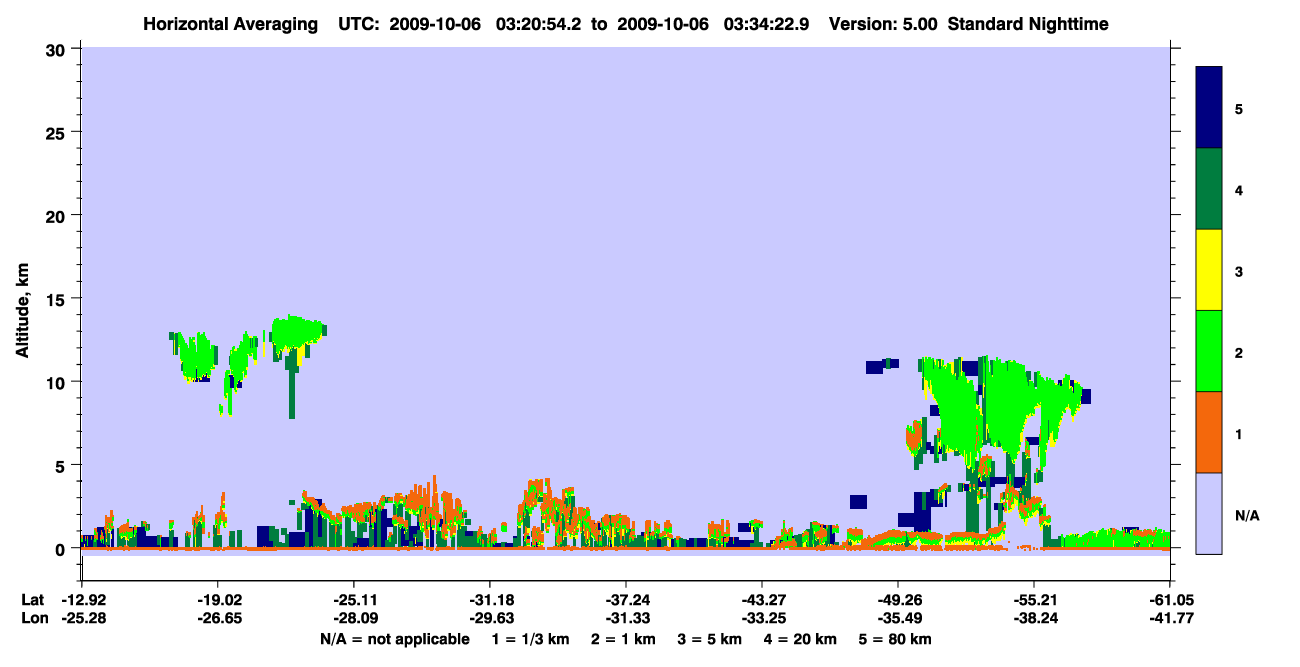This screenshot has height=667, width=1300.
Task: Click the legend note 'N/A = not applicable'
Action: [x=394, y=639]
